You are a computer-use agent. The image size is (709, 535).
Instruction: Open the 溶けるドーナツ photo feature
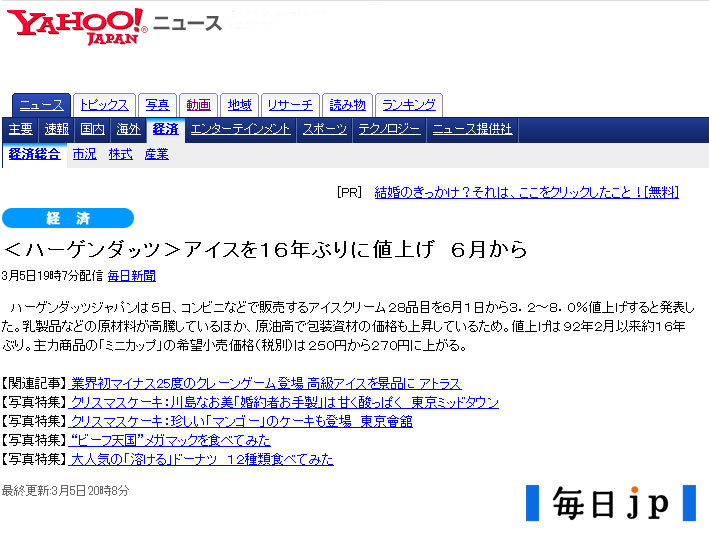click(x=202, y=459)
